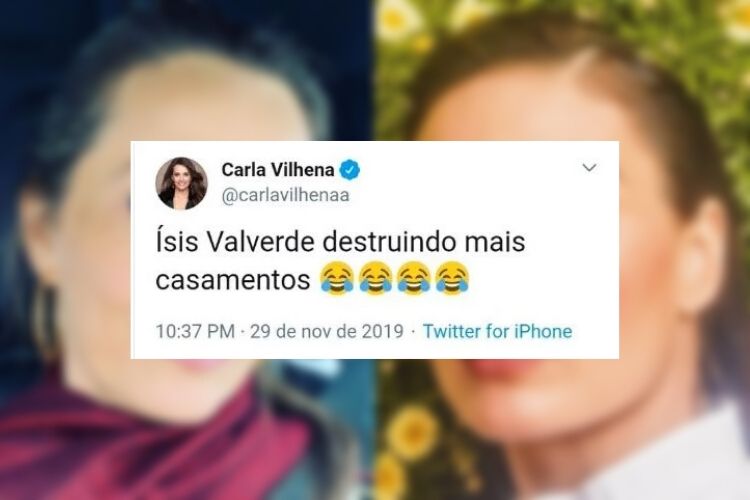Click the word casamentos in the tweet
Viewport: 750px width, 500px height.
[x=233, y=280]
